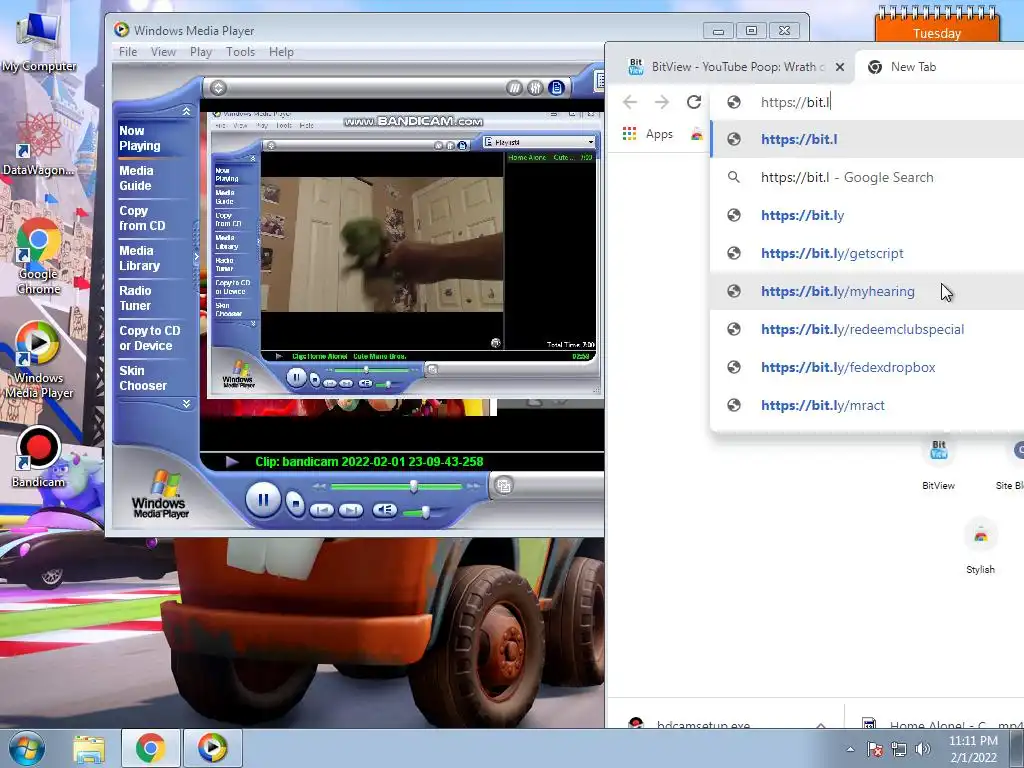Image resolution: width=1024 pixels, height=768 pixels.
Task: Open the Skin Chooser
Action: (x=143, y=378)
